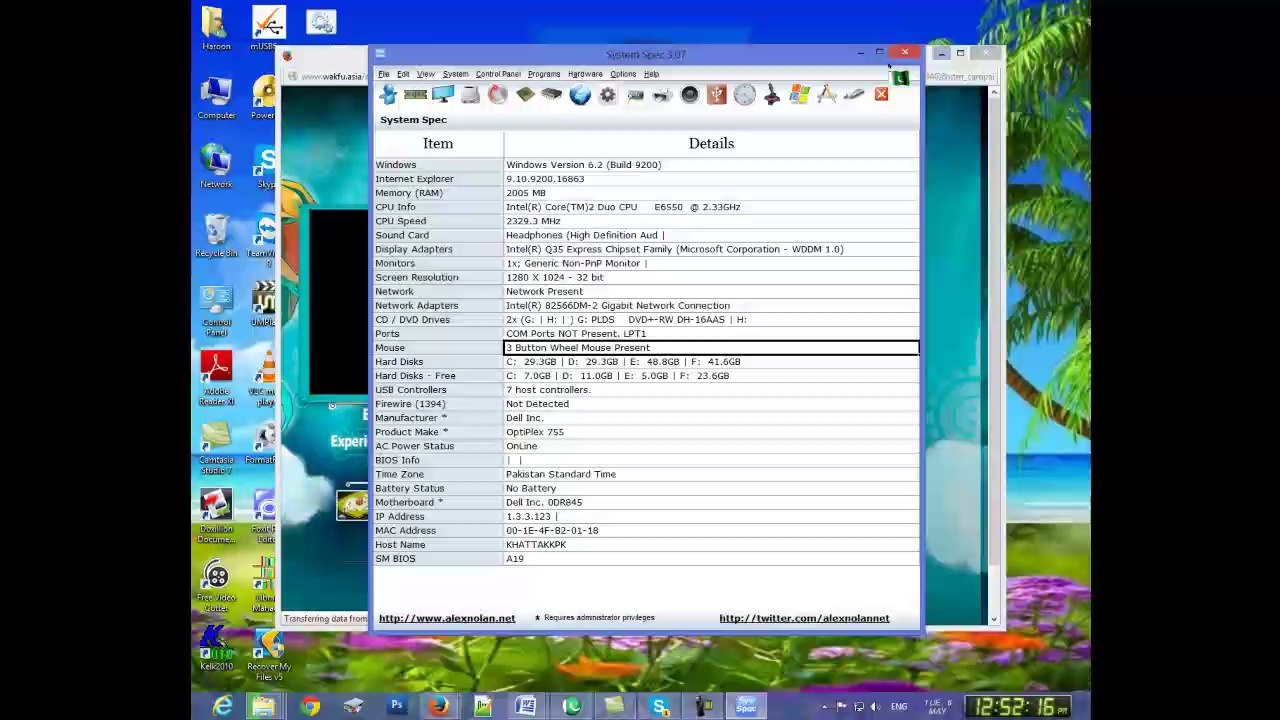
Task: Click the network adapter card toolbar icon
Action: click(635, 95)
